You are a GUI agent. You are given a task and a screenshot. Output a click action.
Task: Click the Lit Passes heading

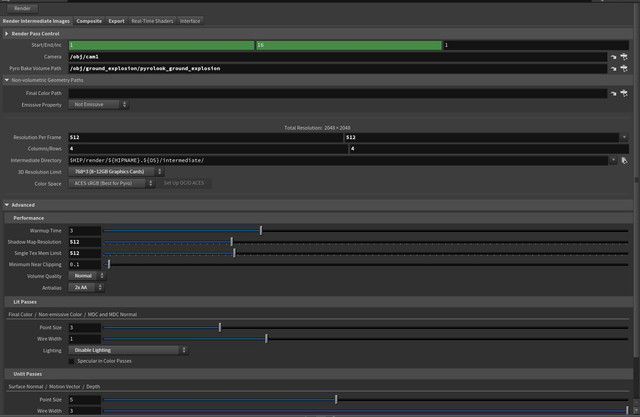pos(25,302)
